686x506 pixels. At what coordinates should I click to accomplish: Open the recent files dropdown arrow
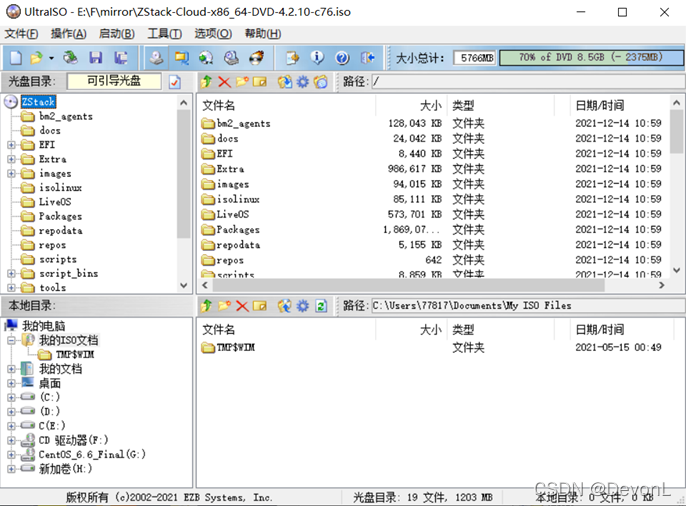(51, 58)
